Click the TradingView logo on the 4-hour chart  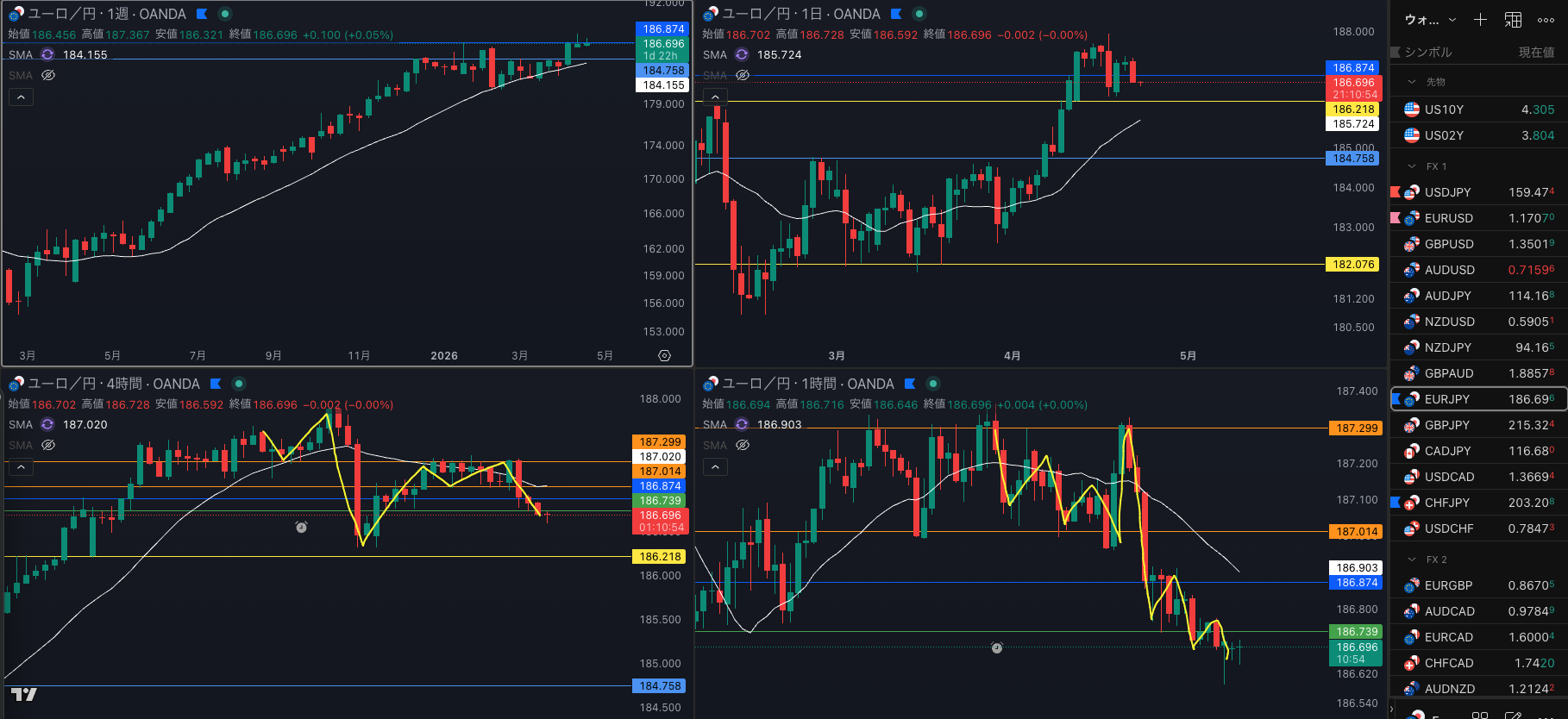23,694
